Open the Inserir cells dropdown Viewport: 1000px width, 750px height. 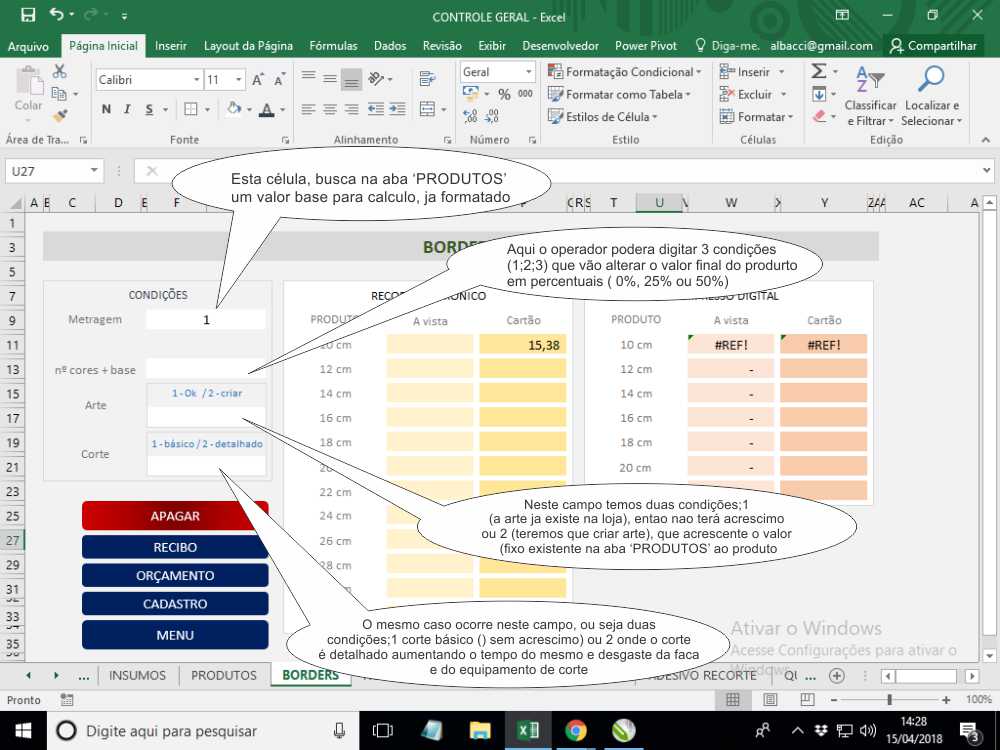click(x=781, y=72)
